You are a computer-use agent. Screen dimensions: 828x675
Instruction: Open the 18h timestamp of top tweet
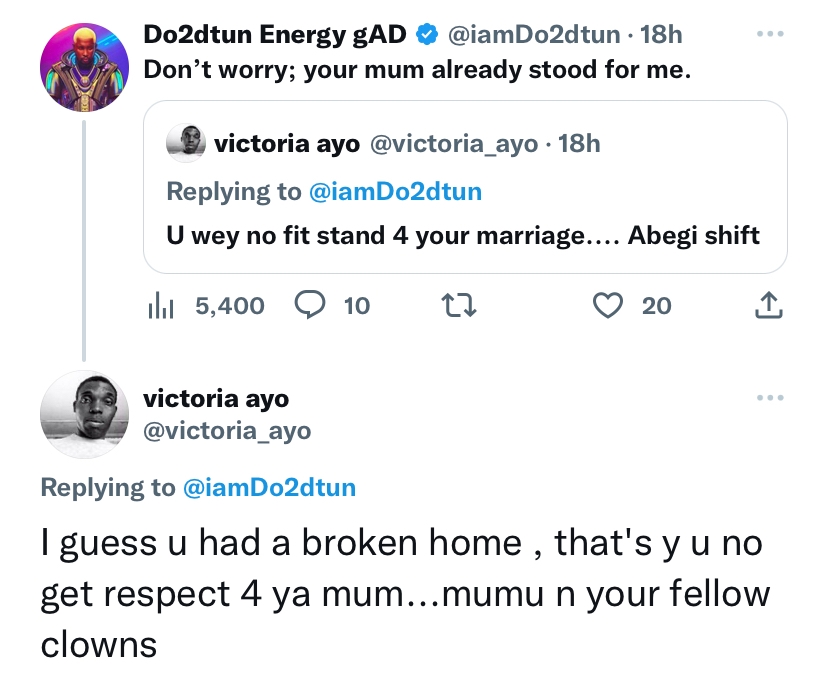(661, 35)
